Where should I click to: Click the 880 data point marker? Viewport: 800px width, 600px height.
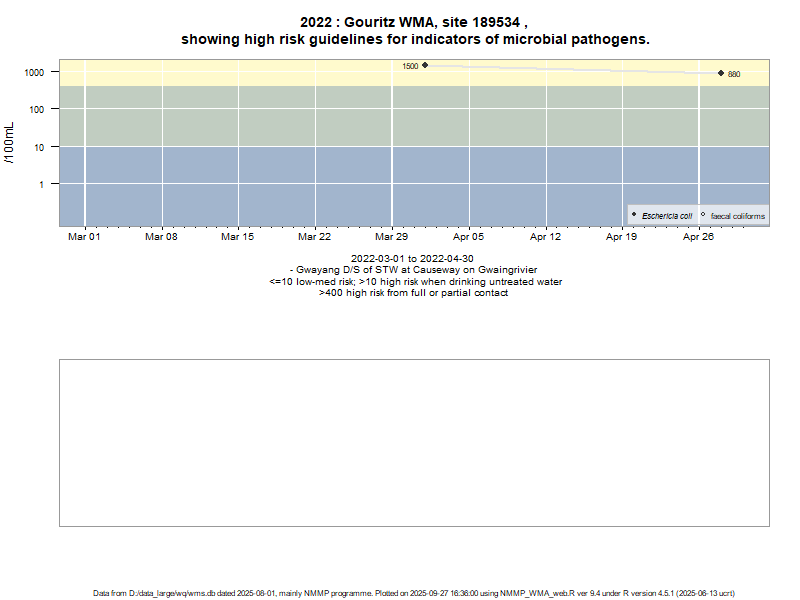coord(721,73)
